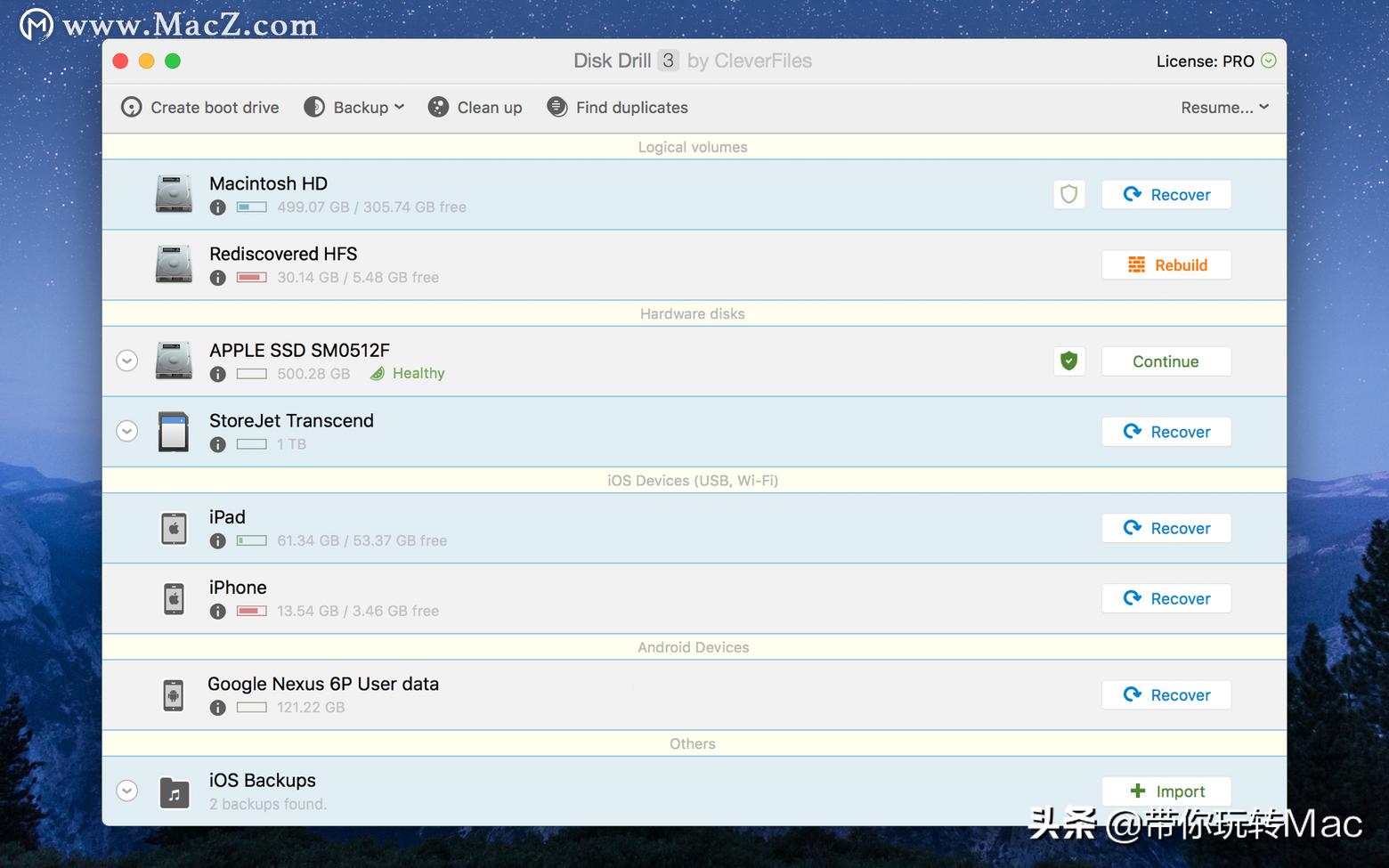The height and width of the screenshot is (868, 1389).
Task: Select Clean up in the toolbar
Action: (475, 108)
